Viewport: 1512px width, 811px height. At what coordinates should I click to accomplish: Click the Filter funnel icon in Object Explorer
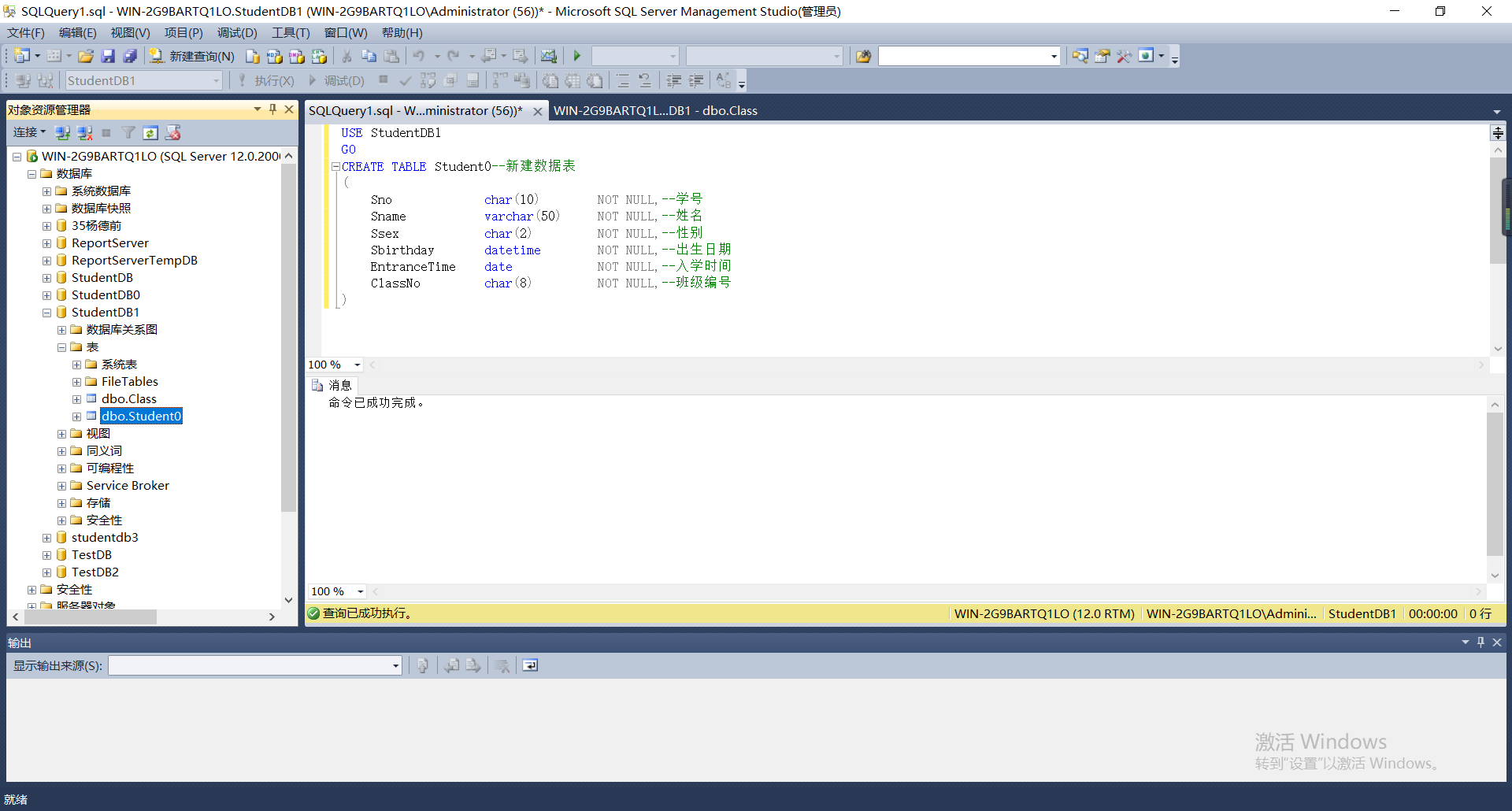pyautogui.click(x=128, y=132)
